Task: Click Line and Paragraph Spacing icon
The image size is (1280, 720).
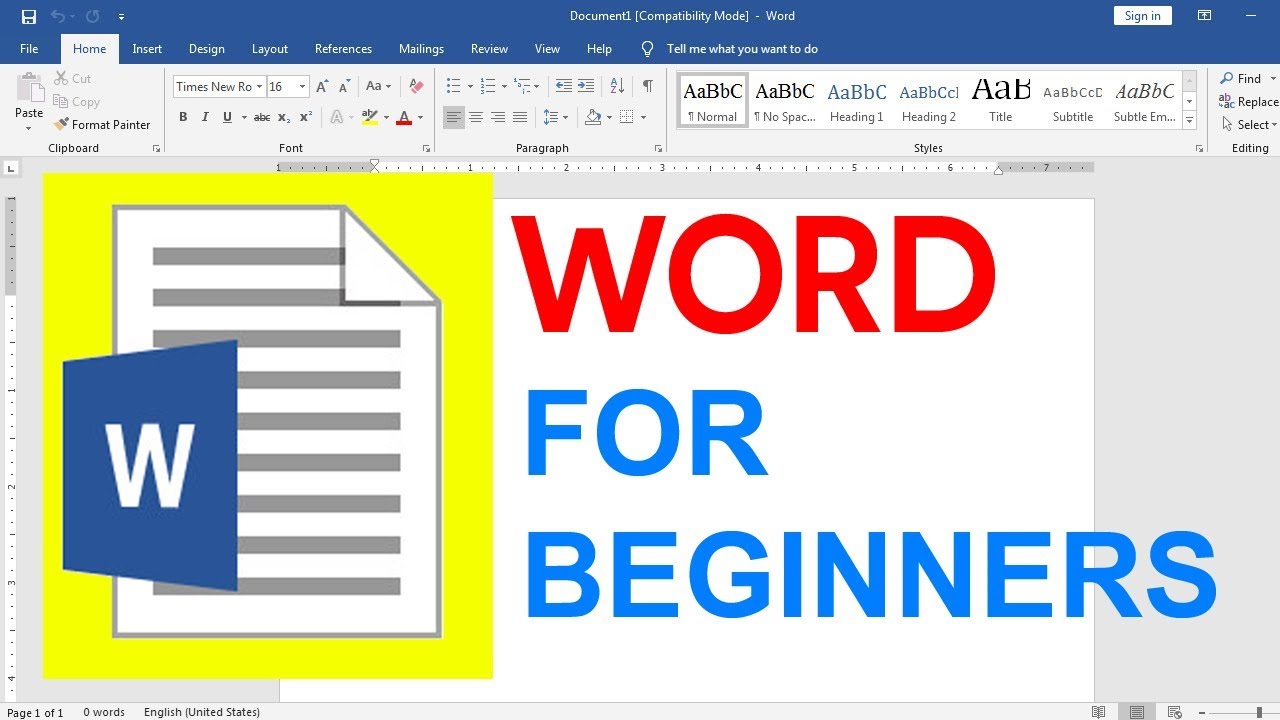Action: click(550, 117)
